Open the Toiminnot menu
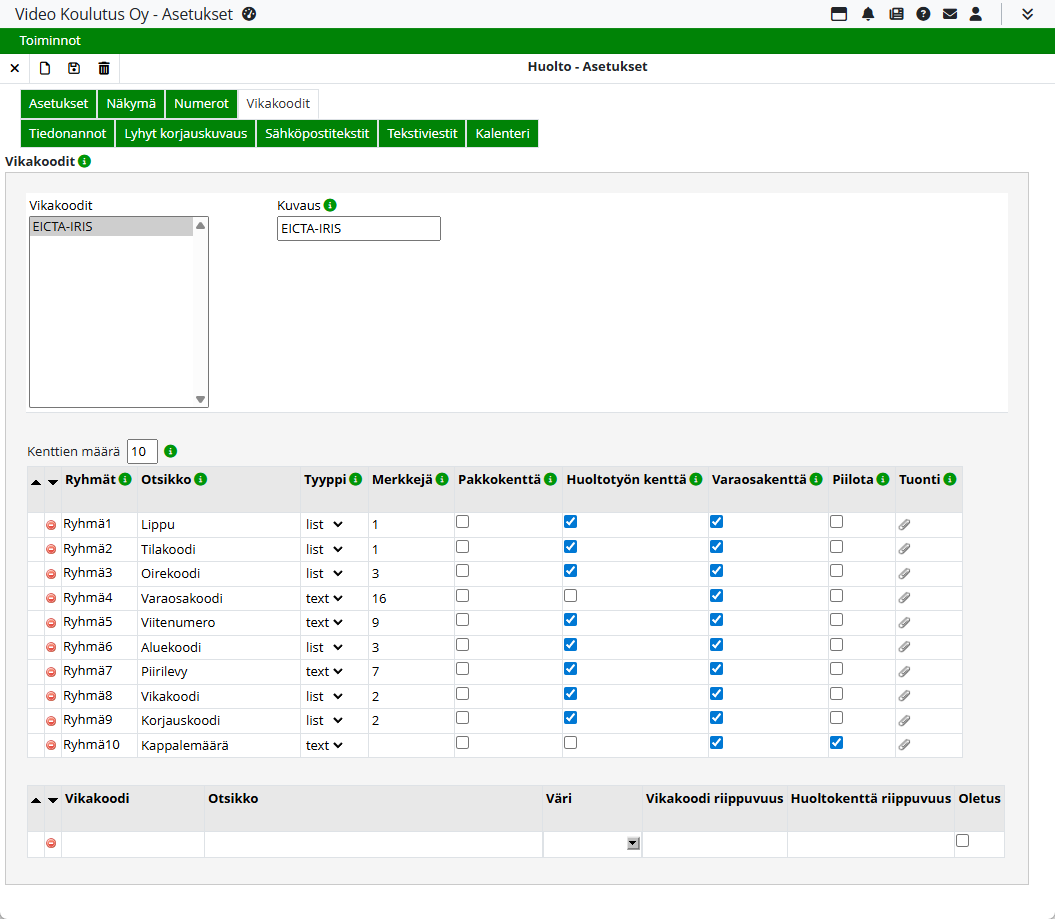The image size is (1055, 919). [50, 41]
